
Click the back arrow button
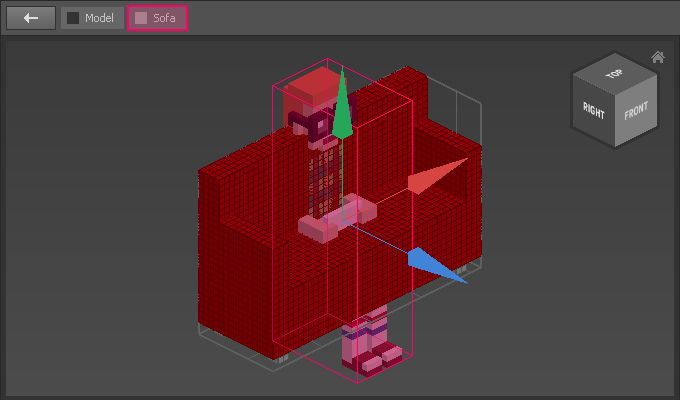[31, 18]
